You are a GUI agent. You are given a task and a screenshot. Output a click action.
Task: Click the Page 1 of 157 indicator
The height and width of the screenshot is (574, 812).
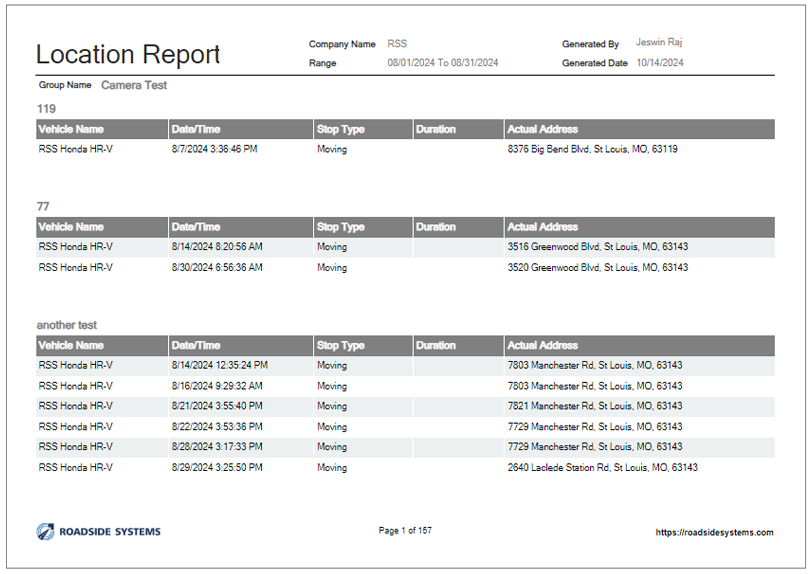click(x=405, y=530)
